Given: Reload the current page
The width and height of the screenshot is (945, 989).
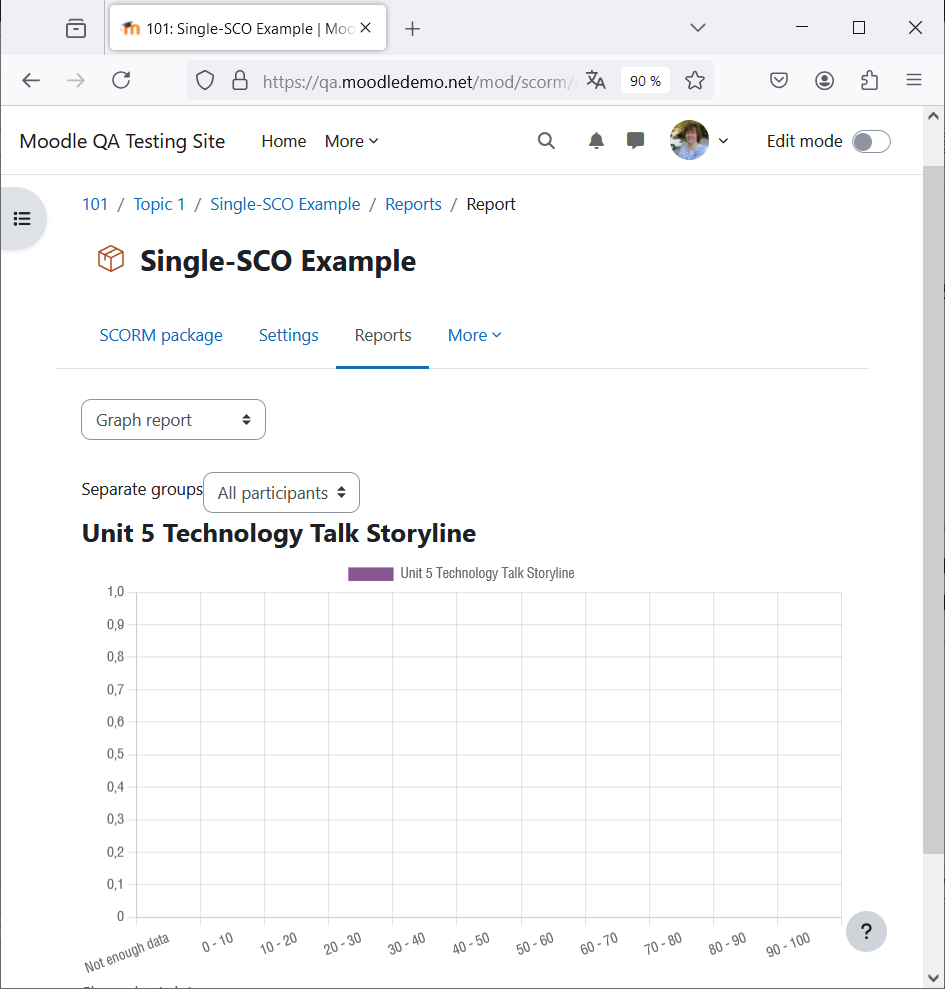Looking at the screenshot, I should pos(121,80).
